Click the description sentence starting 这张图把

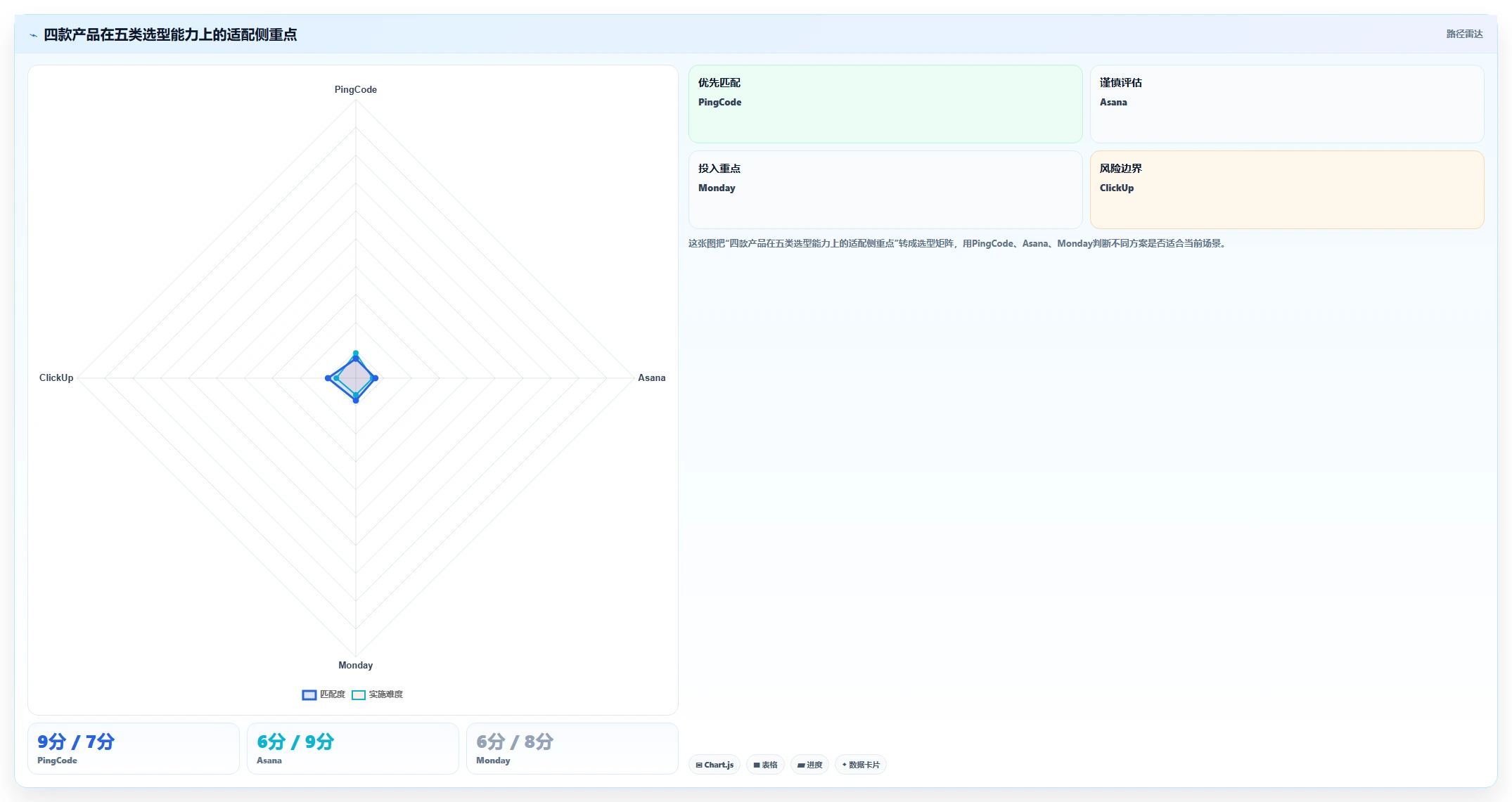click(959, 243)
